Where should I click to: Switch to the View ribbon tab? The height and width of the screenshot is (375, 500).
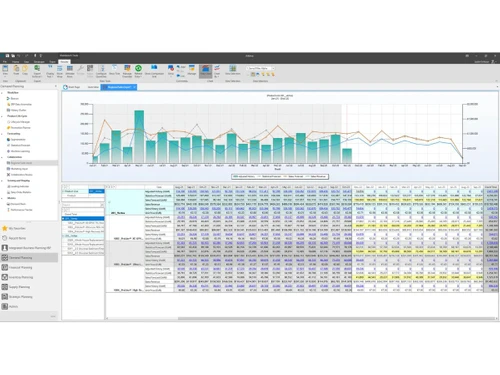point(26,62)
